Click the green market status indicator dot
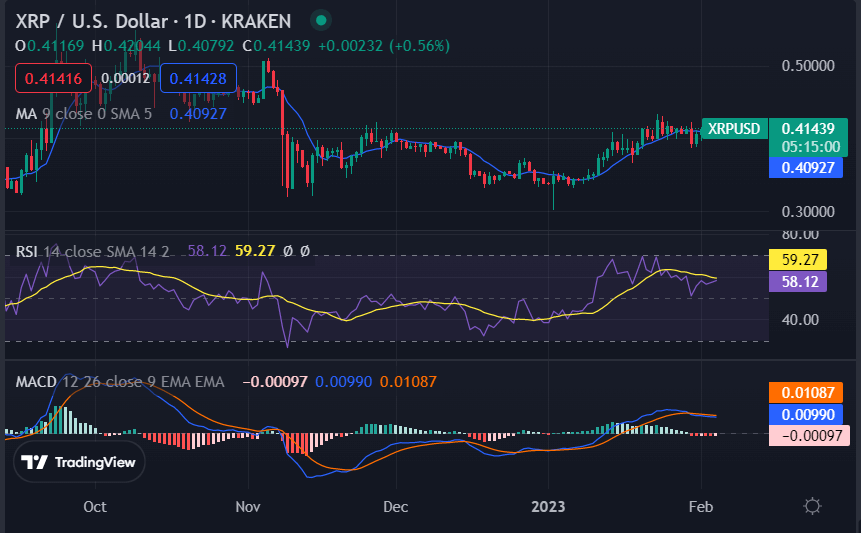The width and height of the screenshot is (861, 533). 320,20
